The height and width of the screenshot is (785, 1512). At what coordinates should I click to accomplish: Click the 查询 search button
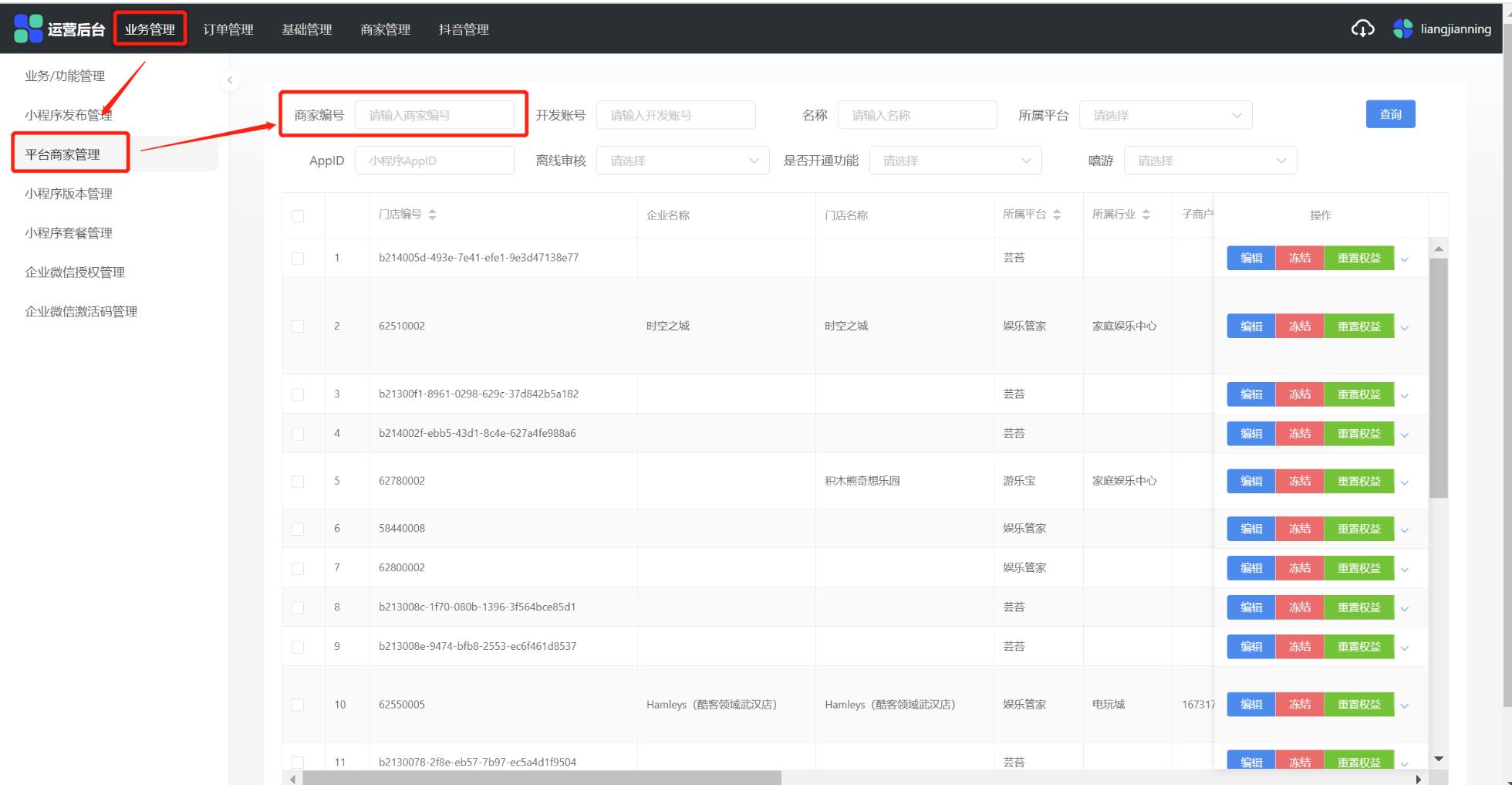click(x=1390, y=114)
